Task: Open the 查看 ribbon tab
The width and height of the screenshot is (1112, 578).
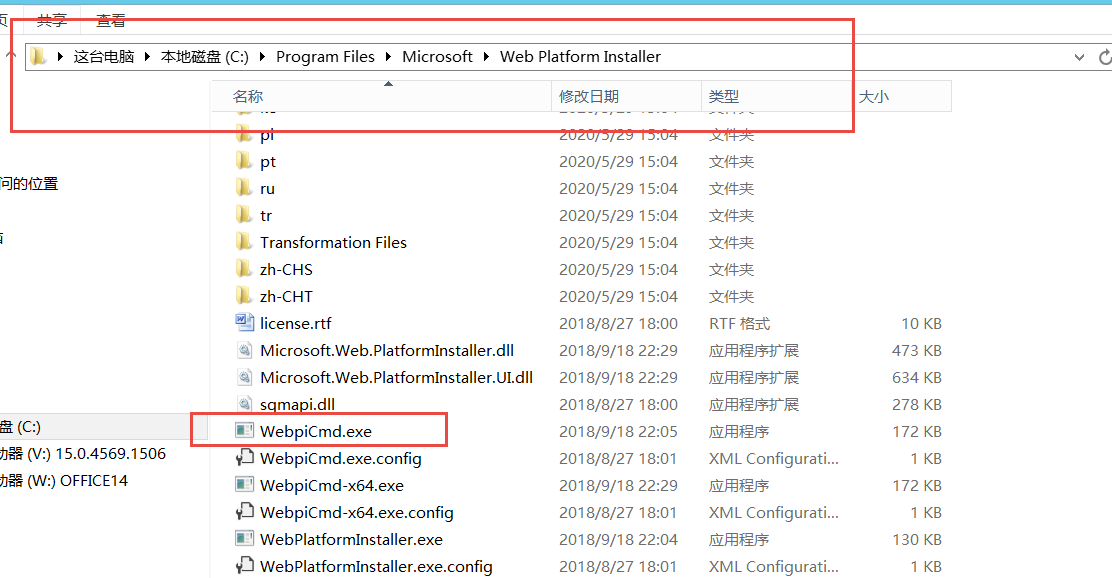Action: point(111,21)
